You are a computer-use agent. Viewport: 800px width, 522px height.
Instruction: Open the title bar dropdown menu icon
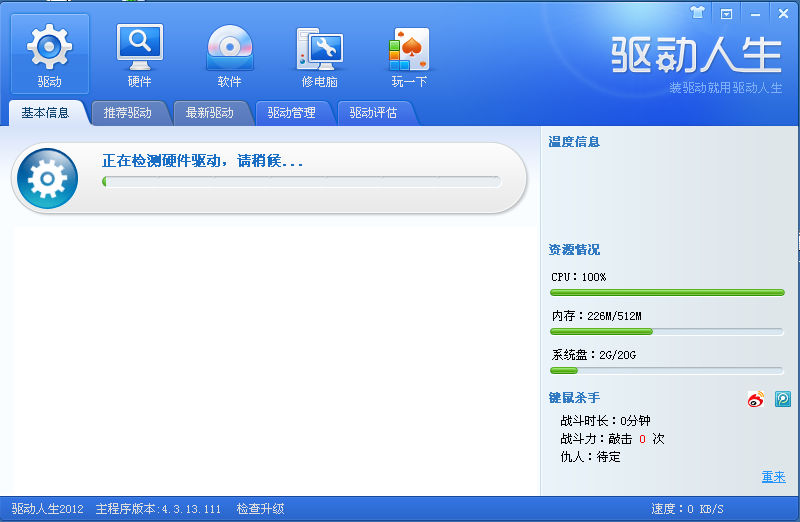(727, 14)
